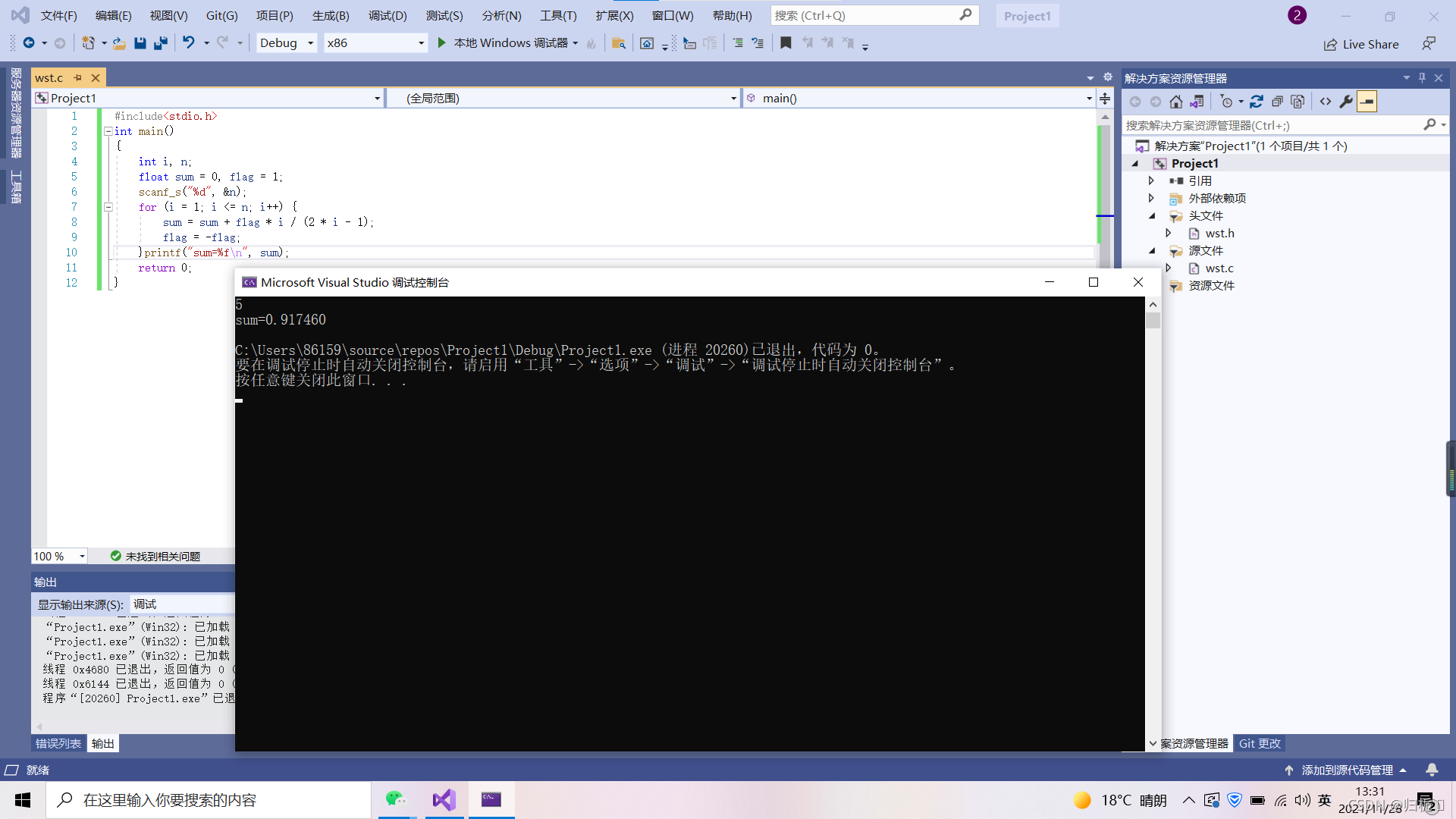This screenshot has width=1456, height=819.
Task: Select wst.c in Solution Explorer tree
Action: point(1219,268)
